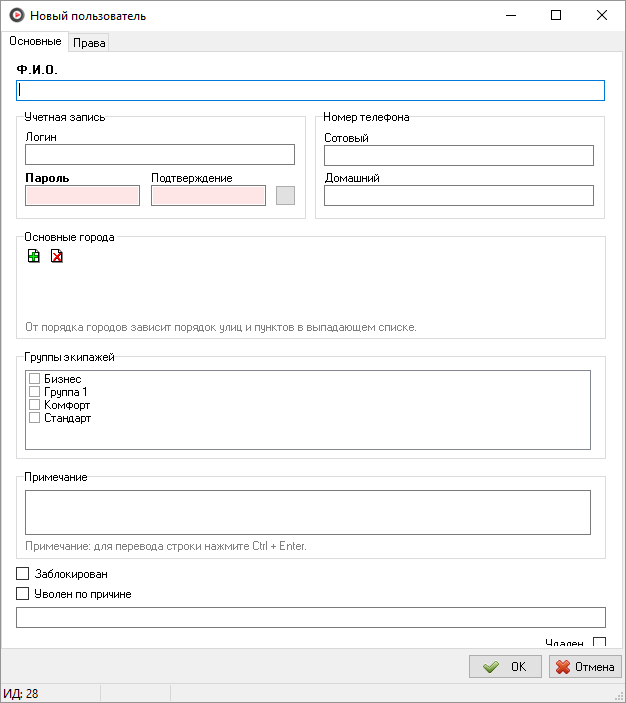
Task: Focus the Ф.И.О. text field
Action: 310,90
